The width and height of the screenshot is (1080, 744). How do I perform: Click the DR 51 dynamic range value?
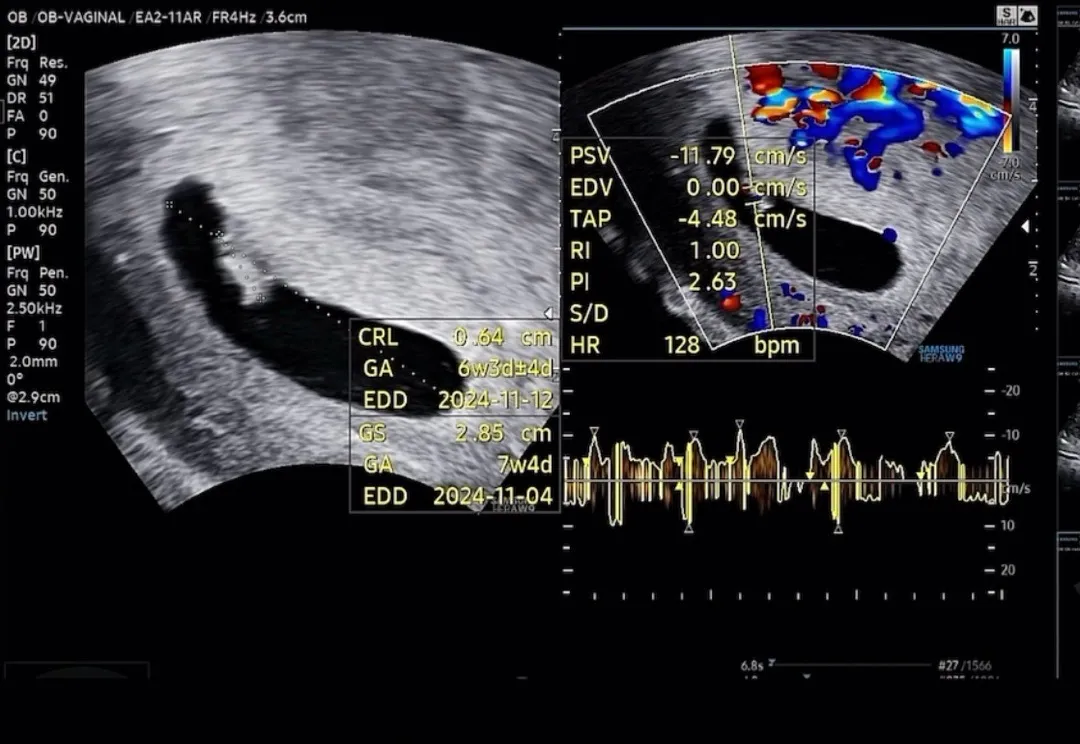[30, 99]
